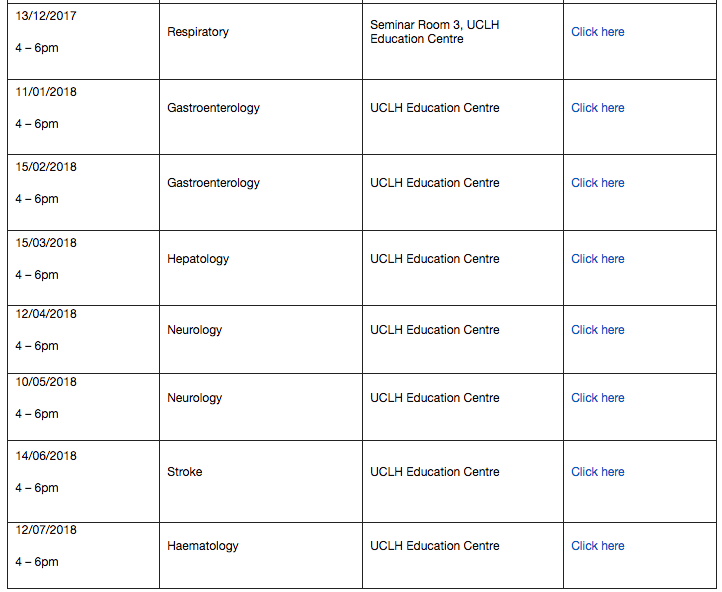Click the date 15/03/2018
The image size is (722, 592).
tap(46, 243)
